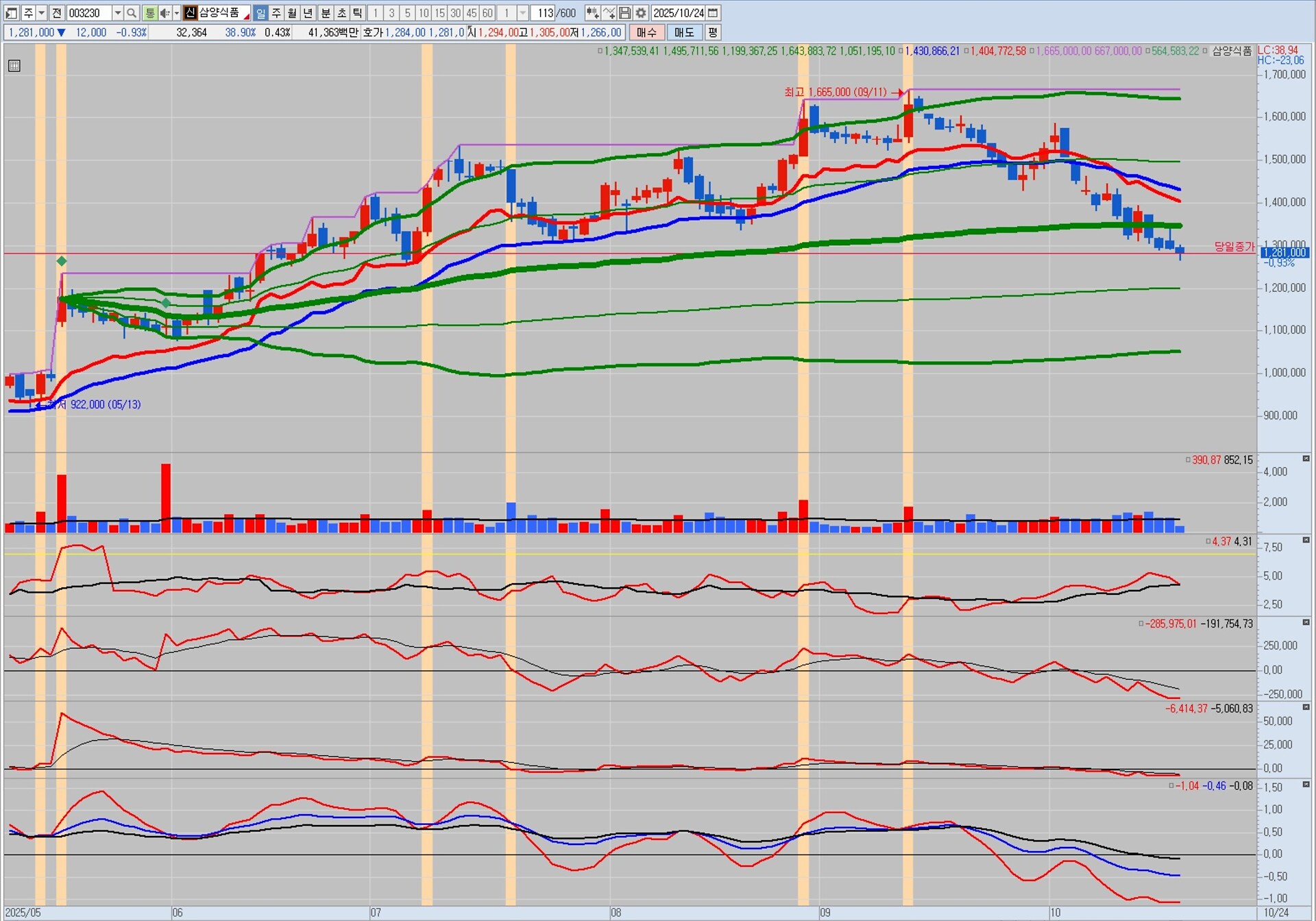Click the speaker sound icon
This screenshot has height=921, width=1316.
[164, 13]
